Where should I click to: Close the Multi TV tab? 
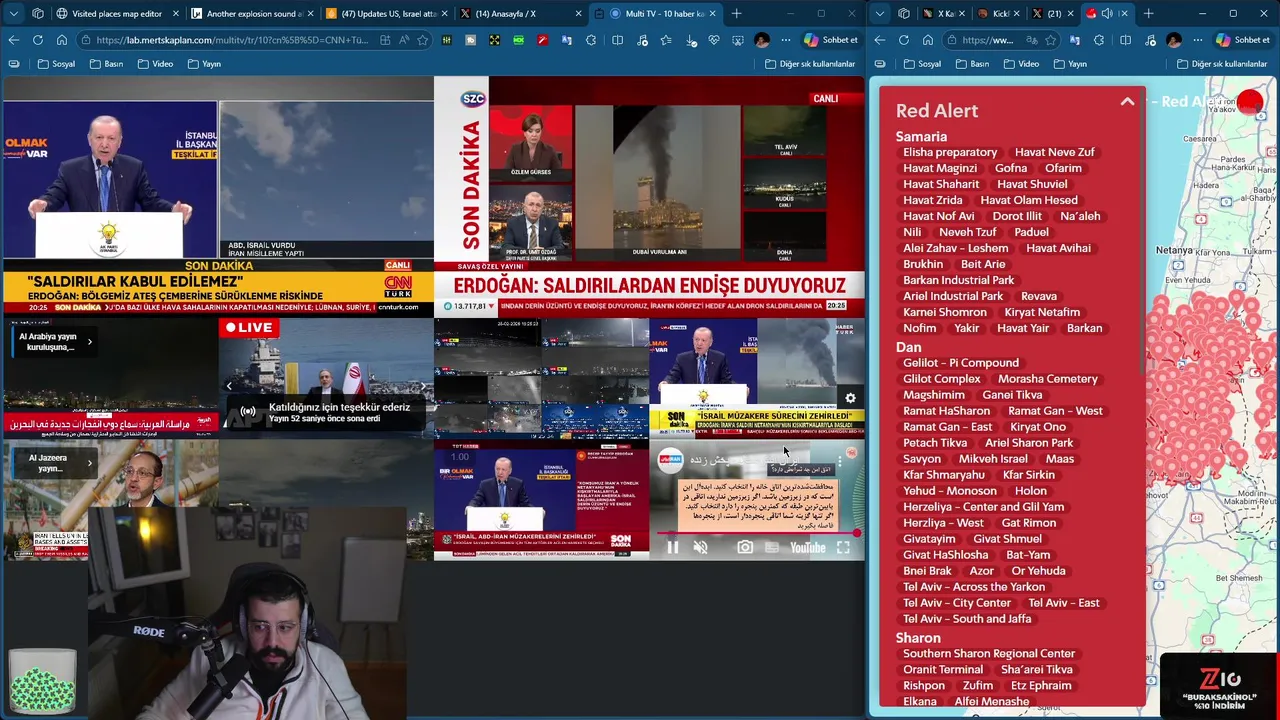[714, 14]
